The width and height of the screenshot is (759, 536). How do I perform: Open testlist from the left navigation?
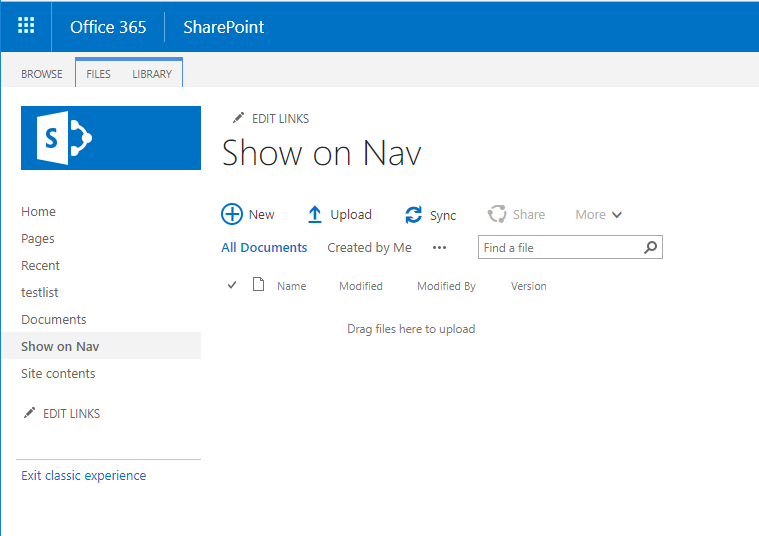[x=40, y=292]
